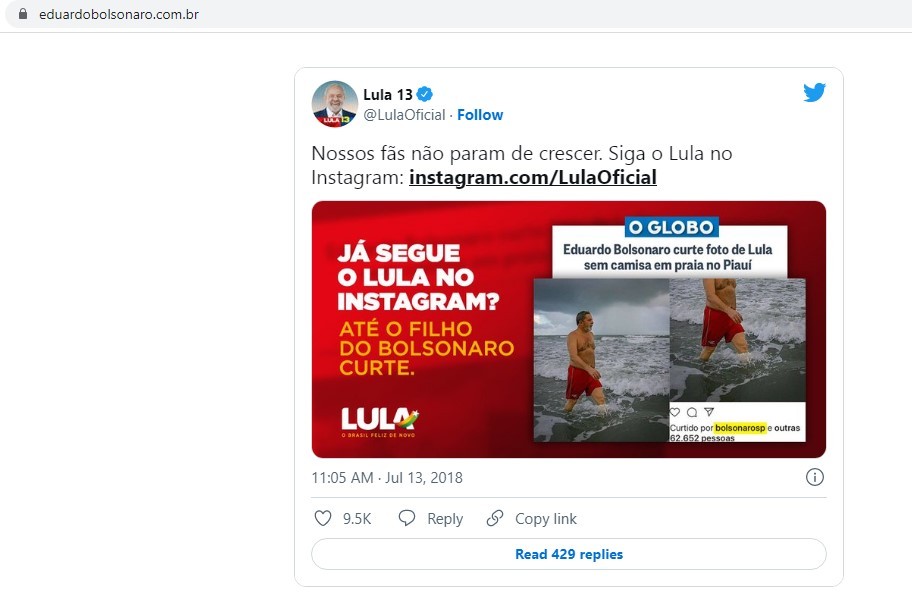The width and height of the screenshot is (912, 601).
Task: Open the tweet info circle icon
Action: [x=814, y=477]
